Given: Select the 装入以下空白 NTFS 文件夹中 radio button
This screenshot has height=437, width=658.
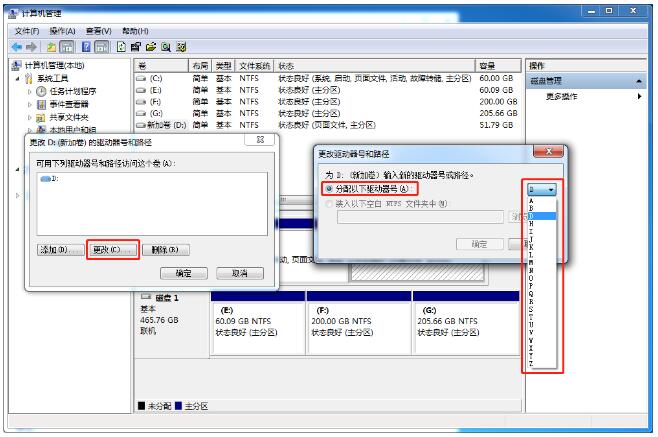Looking at the screenshot, I should coord(329,204).
